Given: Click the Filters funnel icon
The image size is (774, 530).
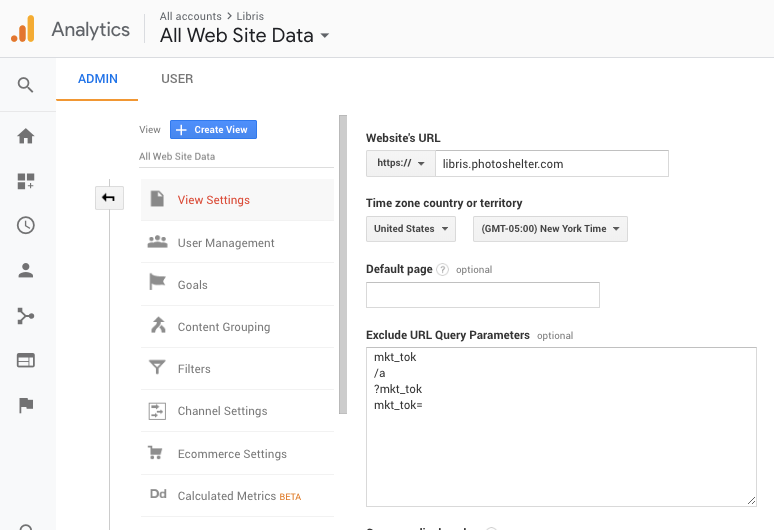Looking at the screenshot, I should [157, 367].
